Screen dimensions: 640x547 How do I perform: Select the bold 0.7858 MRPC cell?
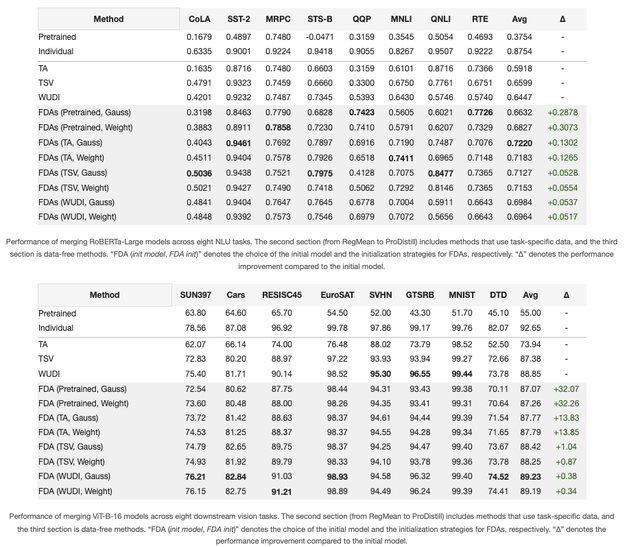pos(278,128)
